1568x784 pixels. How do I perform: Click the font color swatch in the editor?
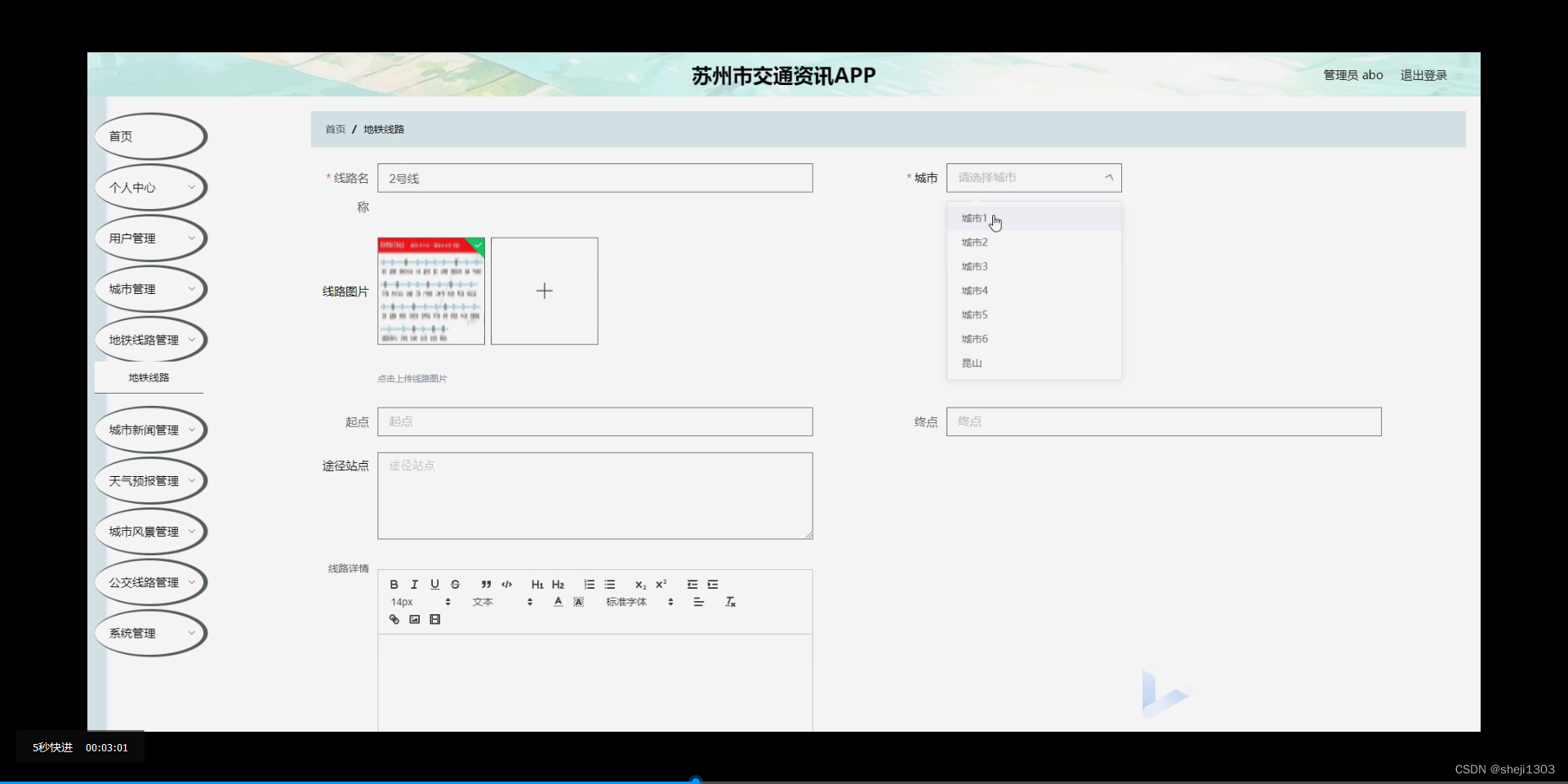(x=558, y=602)
